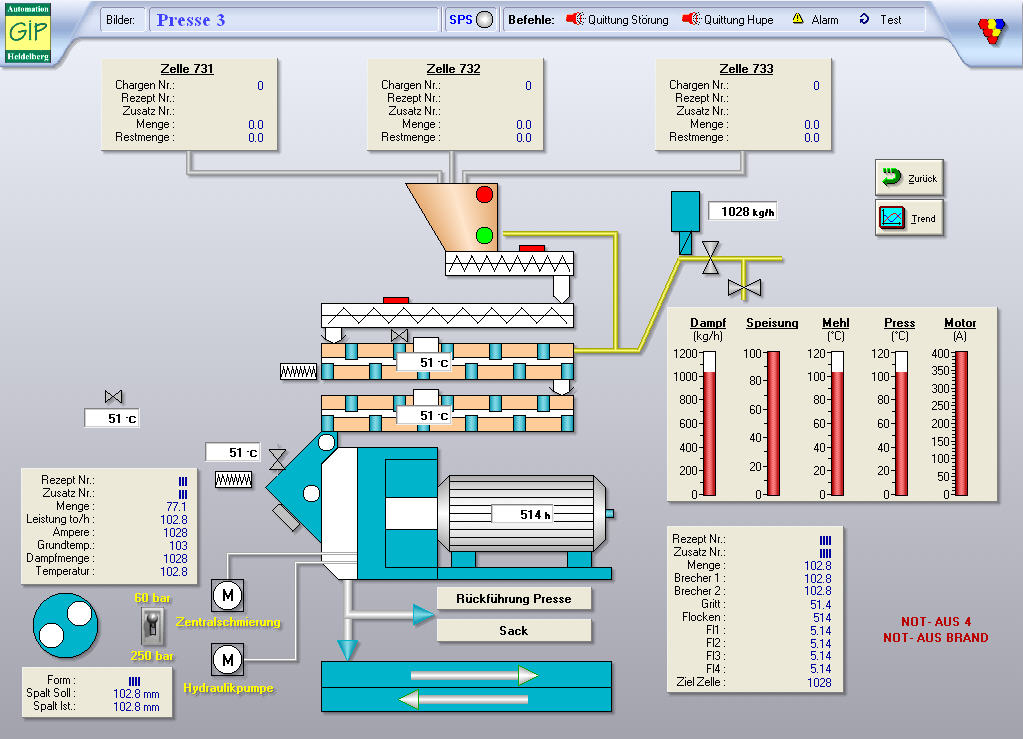Click the green indicator light on hopper
This screenshot has width=1023, height=739.
pos(485,236)
